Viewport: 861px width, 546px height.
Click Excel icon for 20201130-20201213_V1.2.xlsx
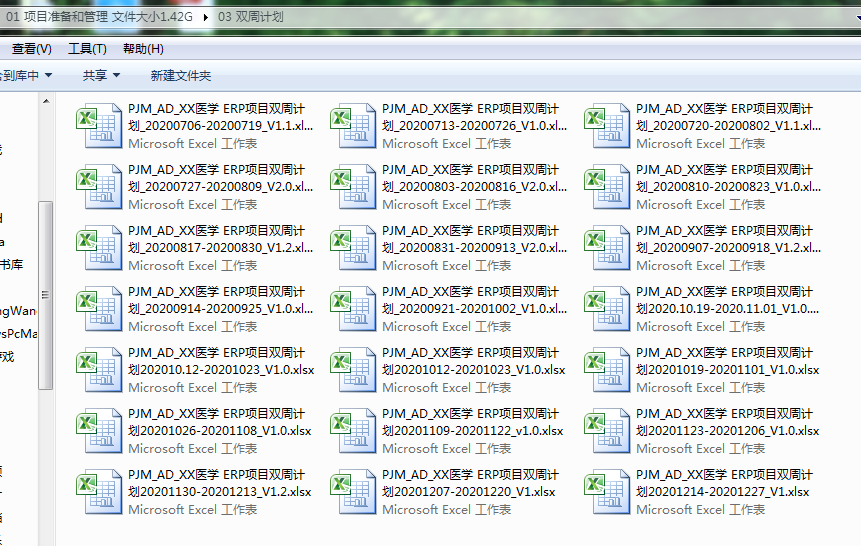pos(99,492)
